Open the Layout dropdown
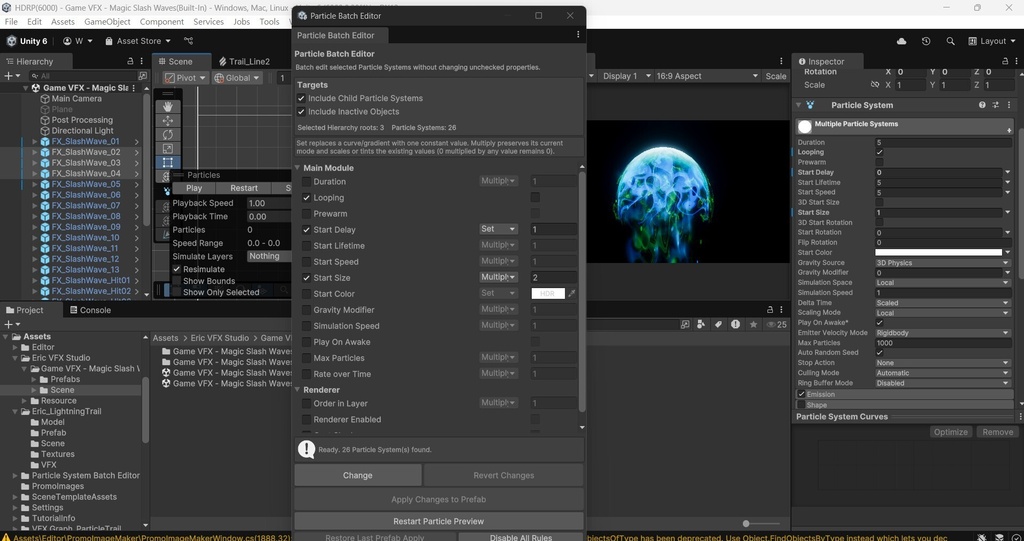1024x541 pixels. [x=991, y=41]
